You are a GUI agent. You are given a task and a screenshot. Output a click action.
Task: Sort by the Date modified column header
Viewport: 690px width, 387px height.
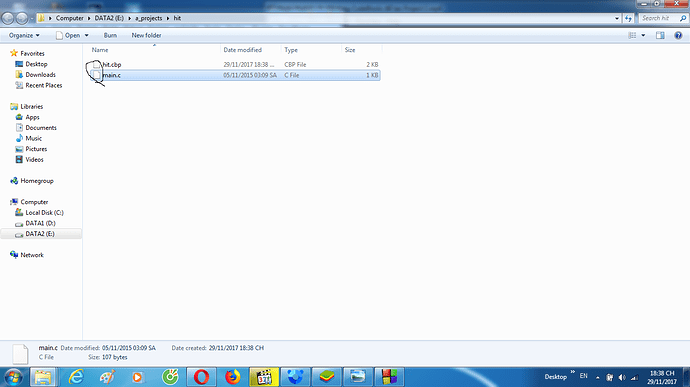(x=250, y=50)
